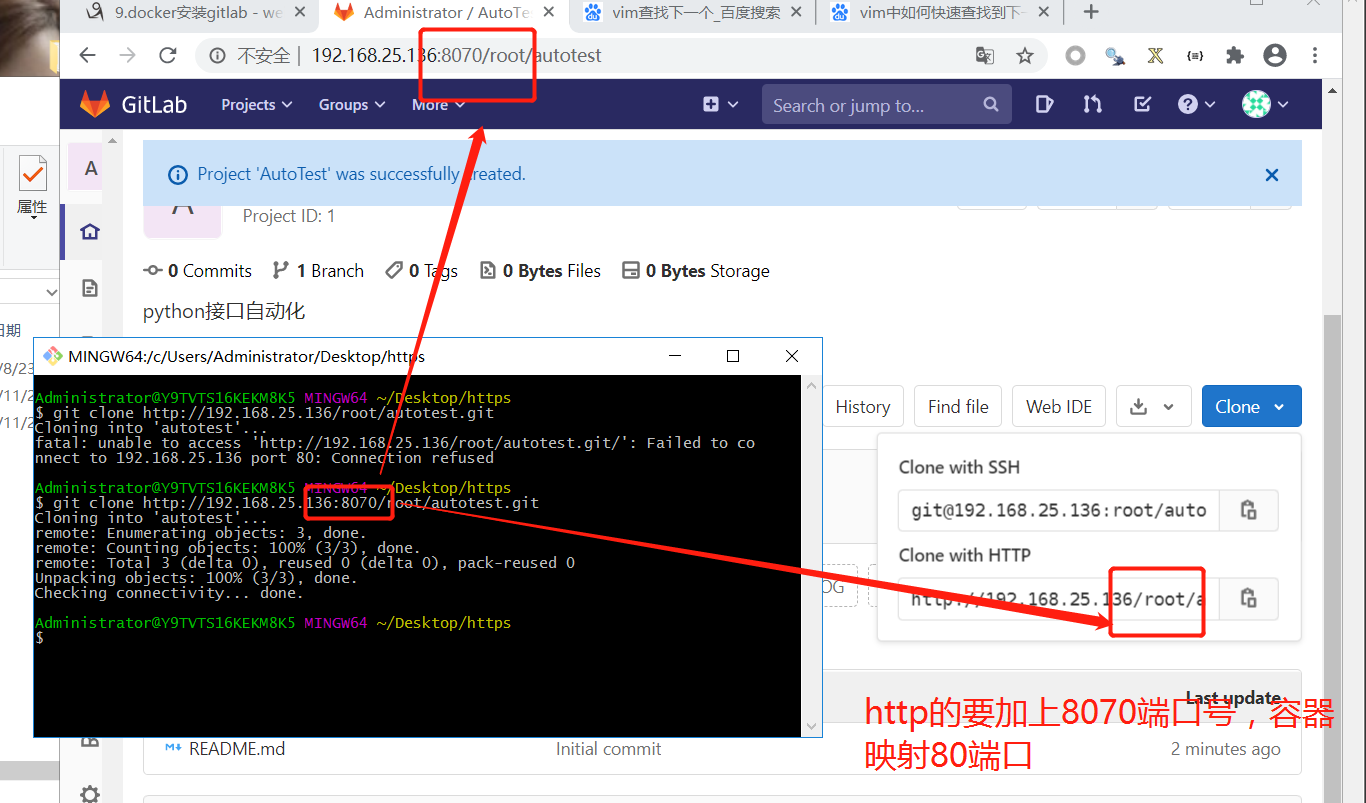Open the Extensions puzzle piece menu
This screenshot has width=1366, height=803.
[x=1235, y=56]
